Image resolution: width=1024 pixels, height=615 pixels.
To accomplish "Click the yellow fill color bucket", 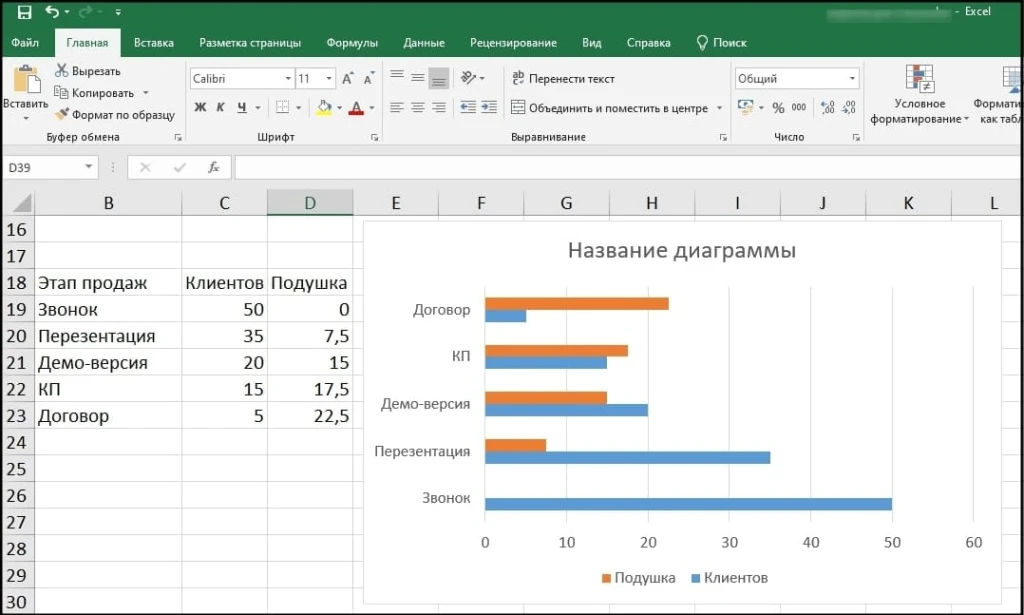I will pos(323,108).
